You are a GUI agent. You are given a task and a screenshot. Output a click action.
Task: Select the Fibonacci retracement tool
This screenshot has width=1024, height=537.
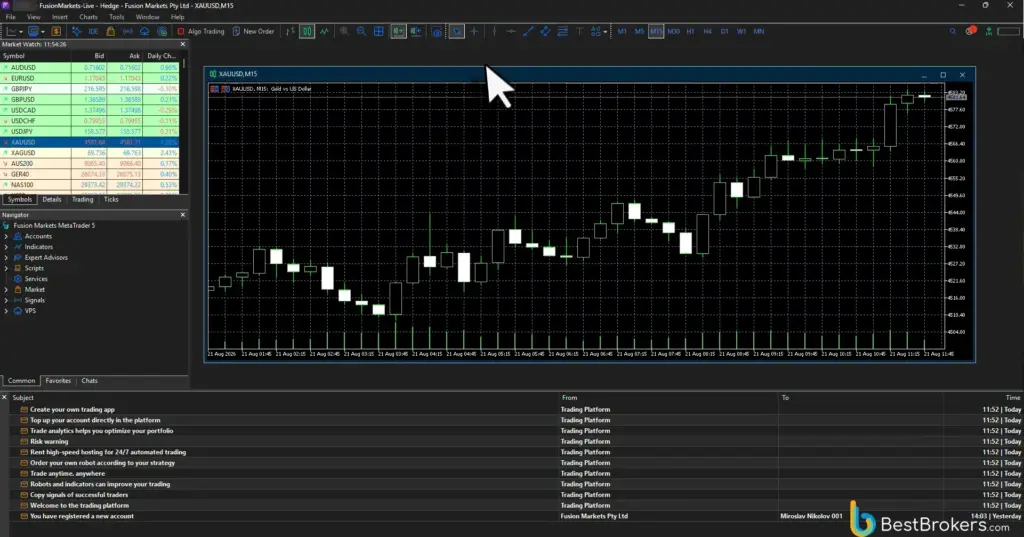coord(562,31)
